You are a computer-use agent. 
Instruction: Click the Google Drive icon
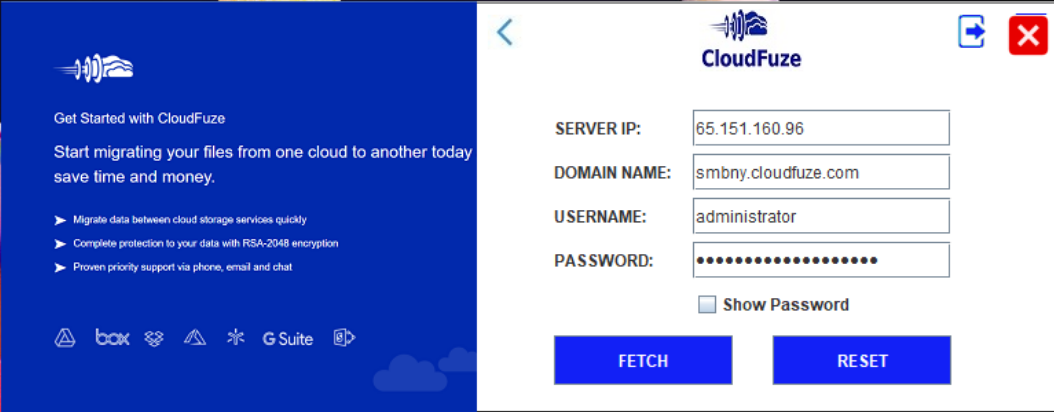tap(65, 338)
